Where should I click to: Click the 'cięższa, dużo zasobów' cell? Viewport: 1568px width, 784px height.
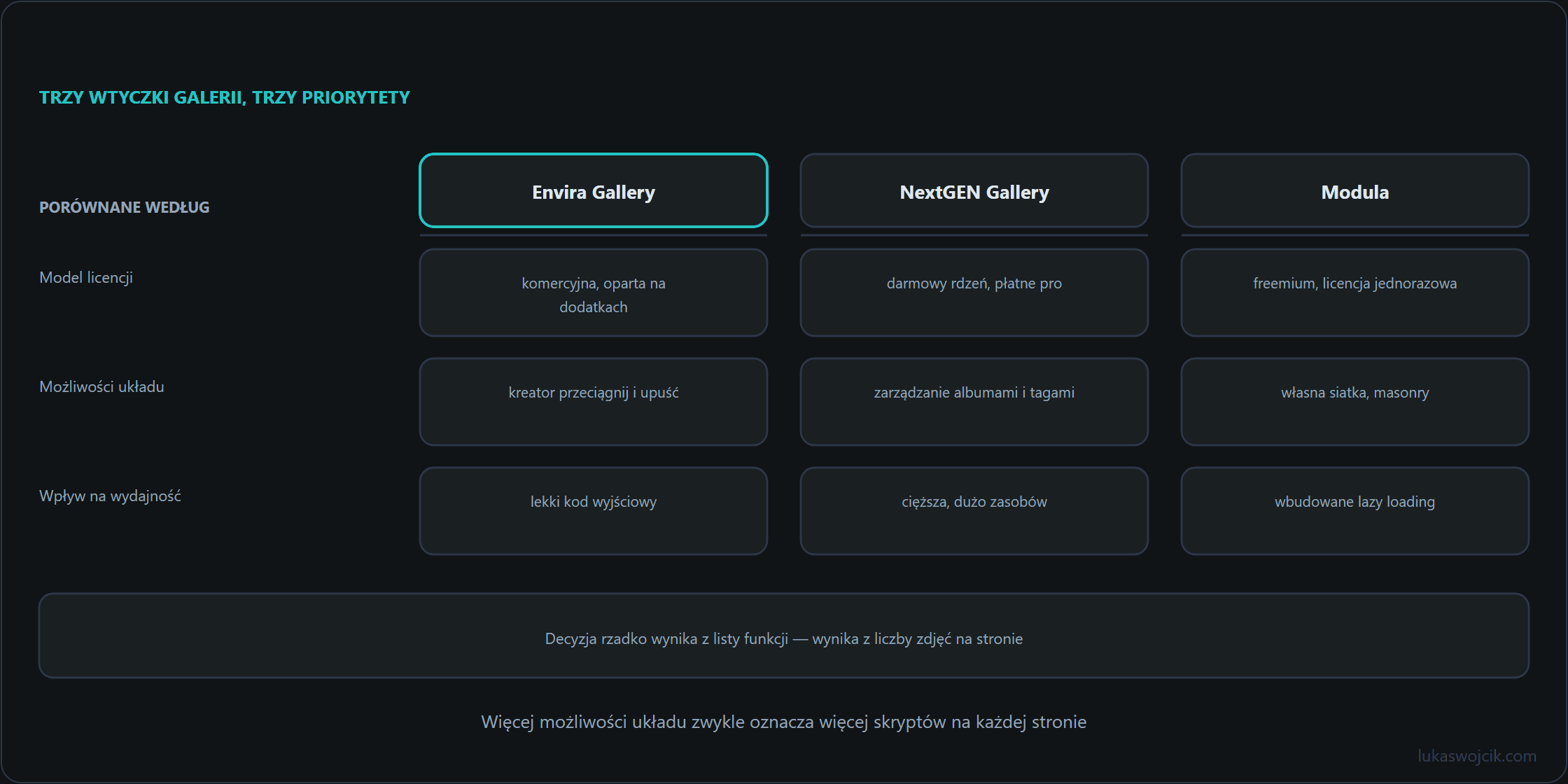(974, 511)
